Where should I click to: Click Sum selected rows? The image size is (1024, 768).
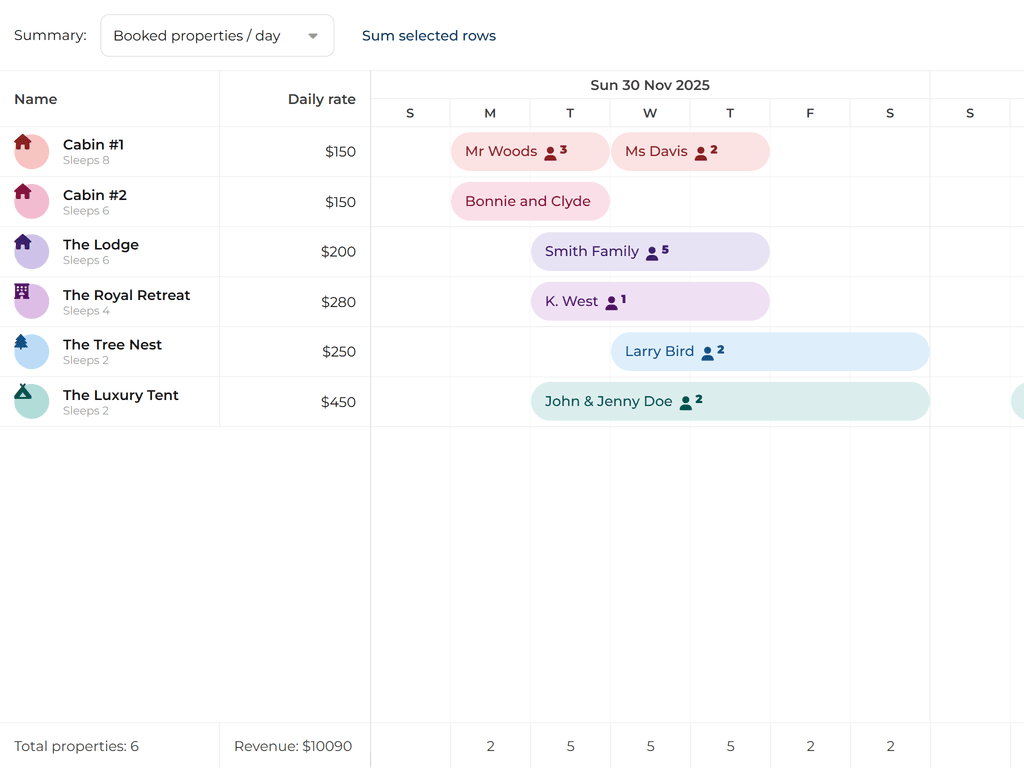click(428, 36)
